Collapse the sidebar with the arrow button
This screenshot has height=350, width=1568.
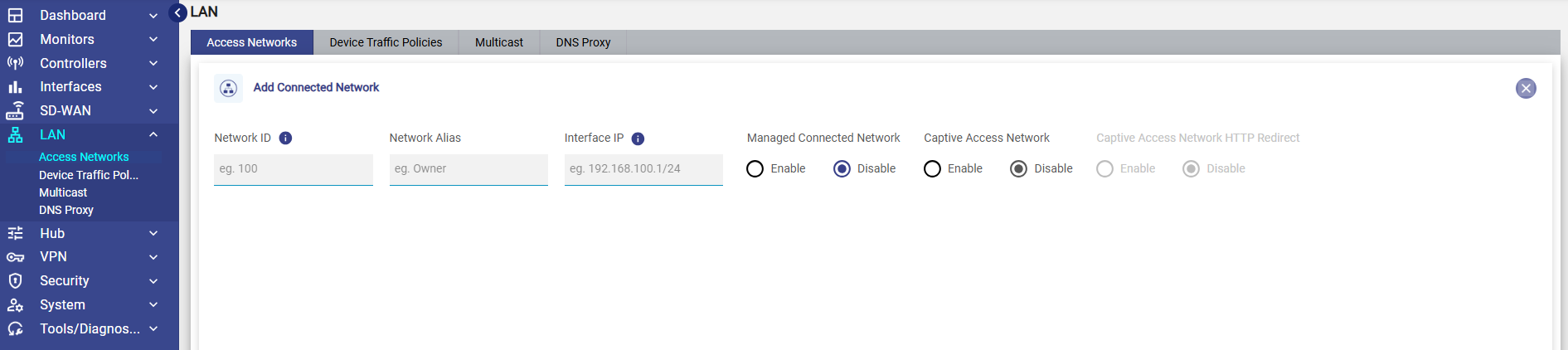point(177,12)
